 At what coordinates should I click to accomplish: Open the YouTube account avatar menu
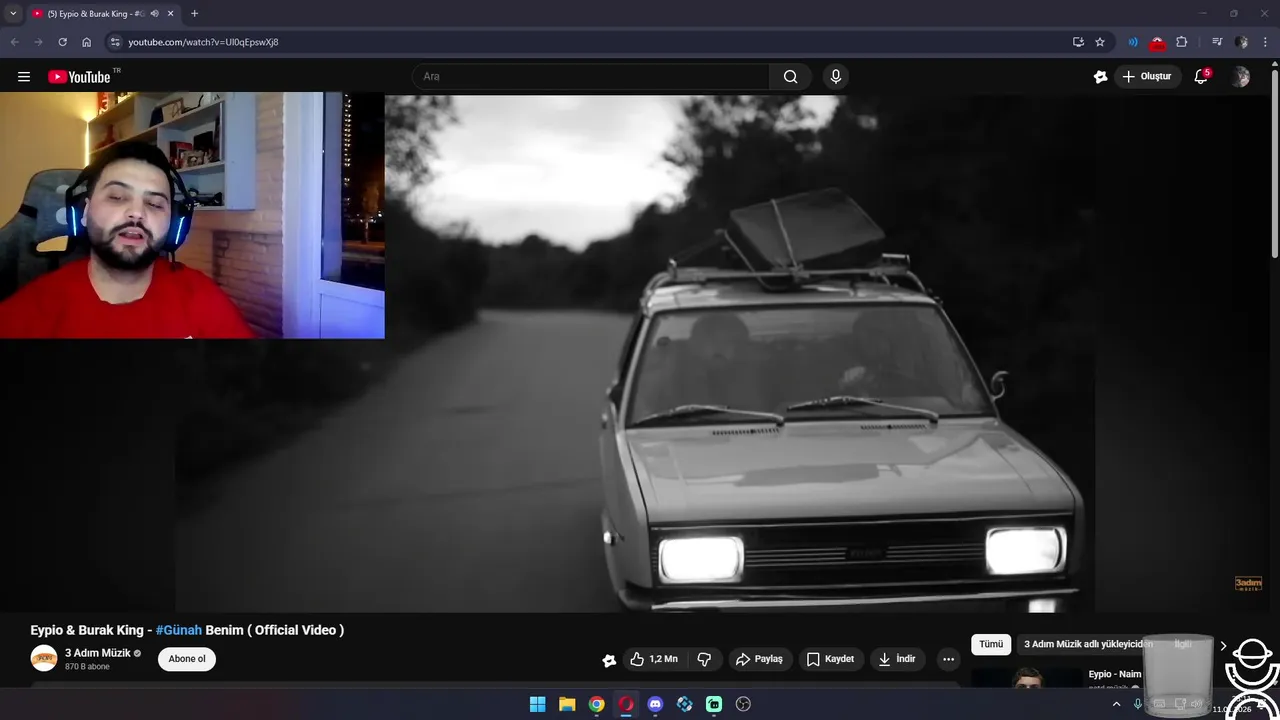(x=1241, y=77)
